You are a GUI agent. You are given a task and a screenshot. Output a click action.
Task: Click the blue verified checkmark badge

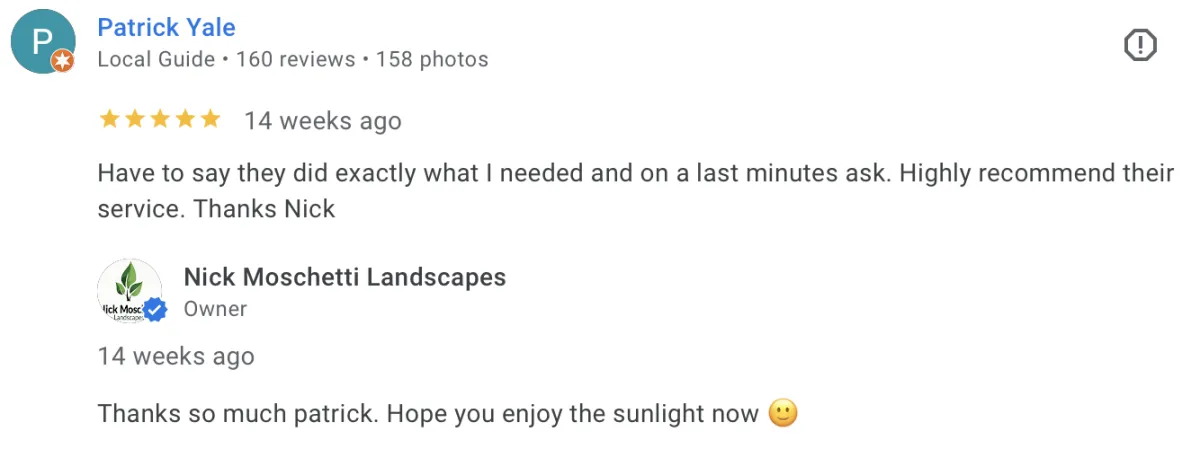155,310
